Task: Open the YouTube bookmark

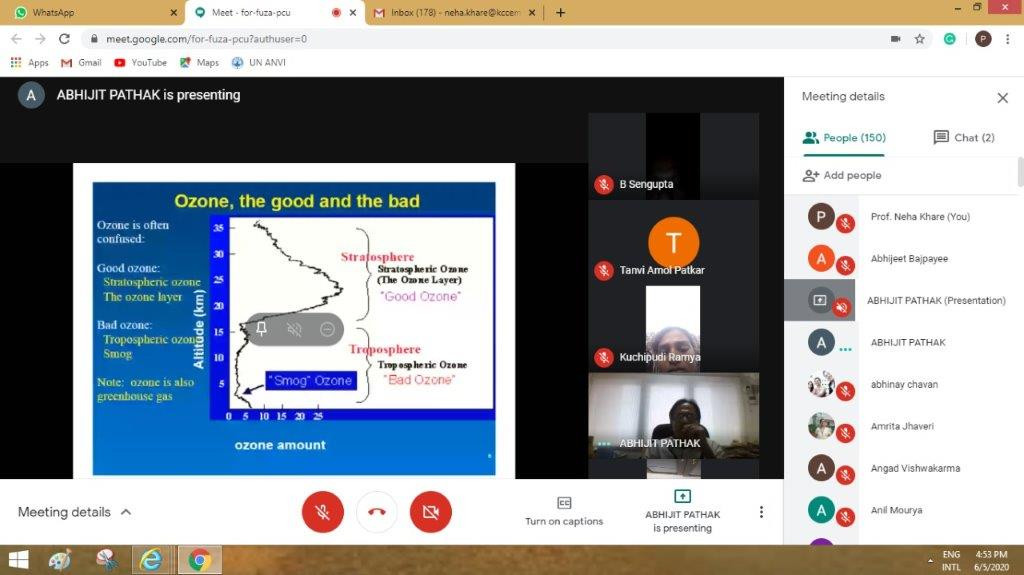Action: coord(140,62)
